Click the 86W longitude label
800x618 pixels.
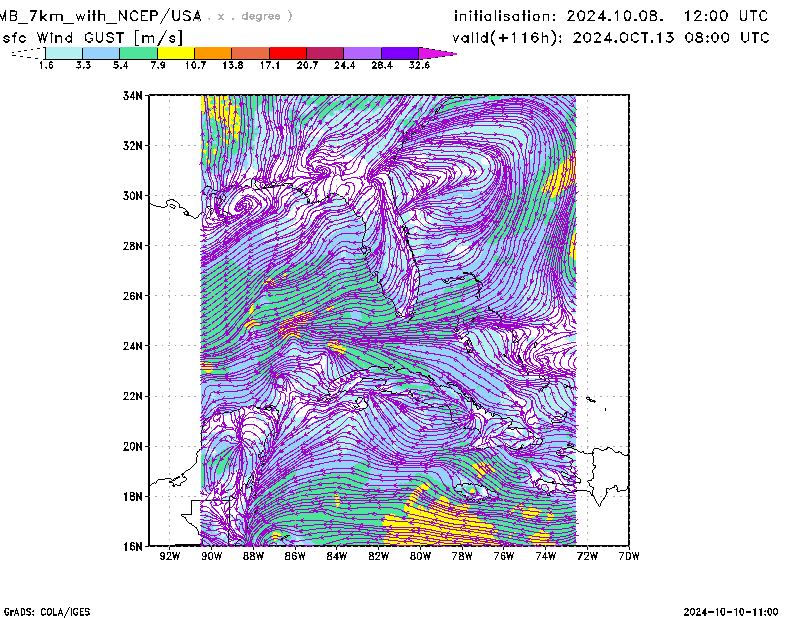pos(295,556)
